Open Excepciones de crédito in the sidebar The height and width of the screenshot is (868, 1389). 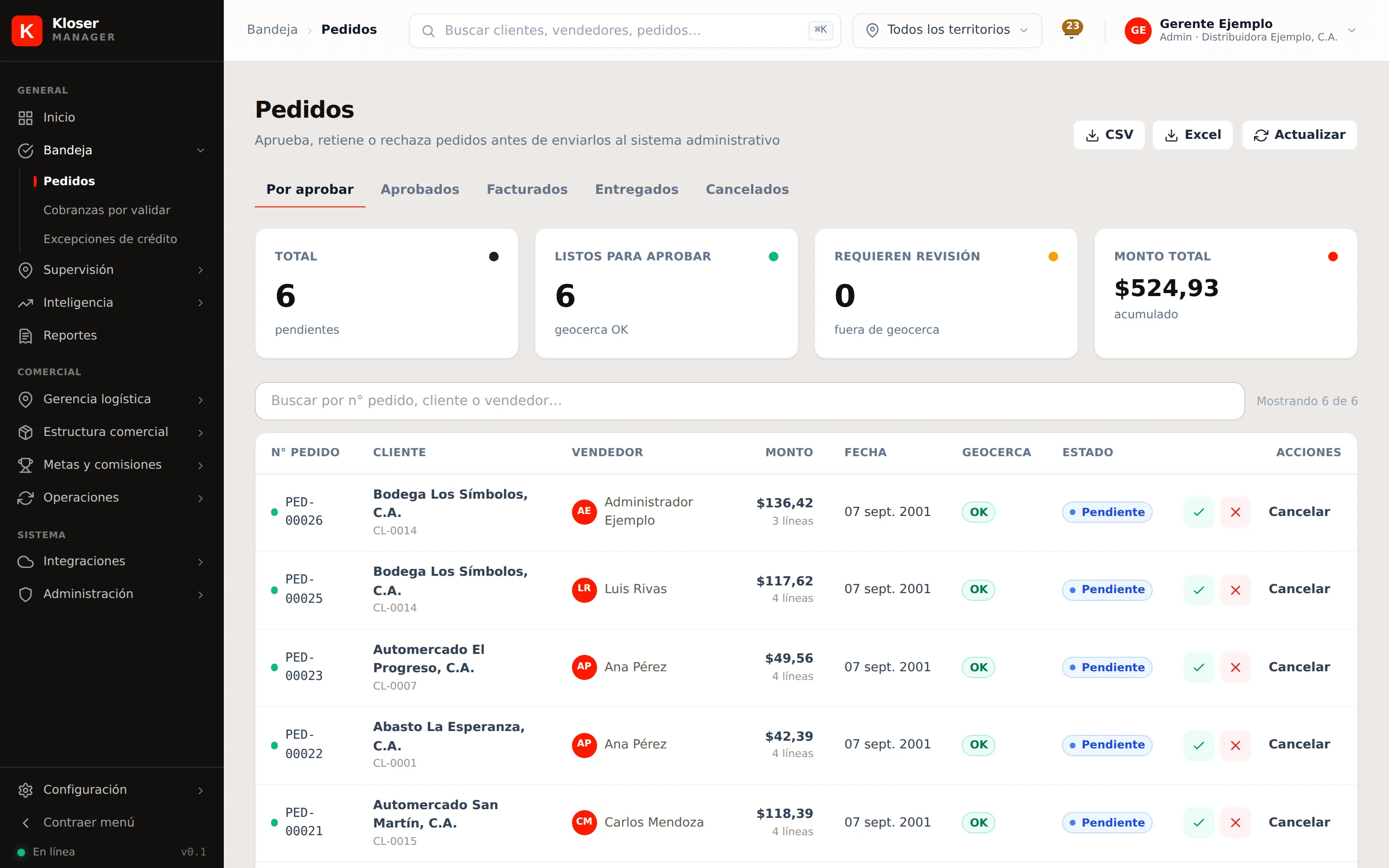110,239
